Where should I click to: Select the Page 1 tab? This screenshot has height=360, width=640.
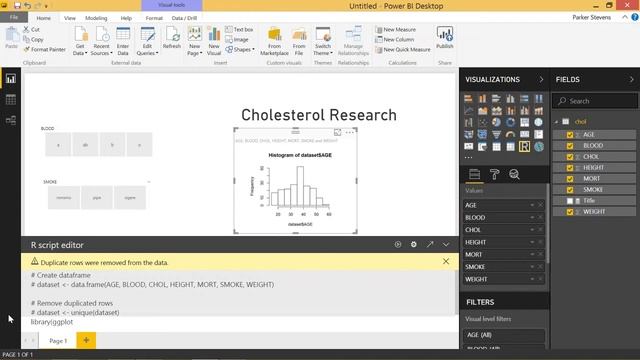point(58,340)
